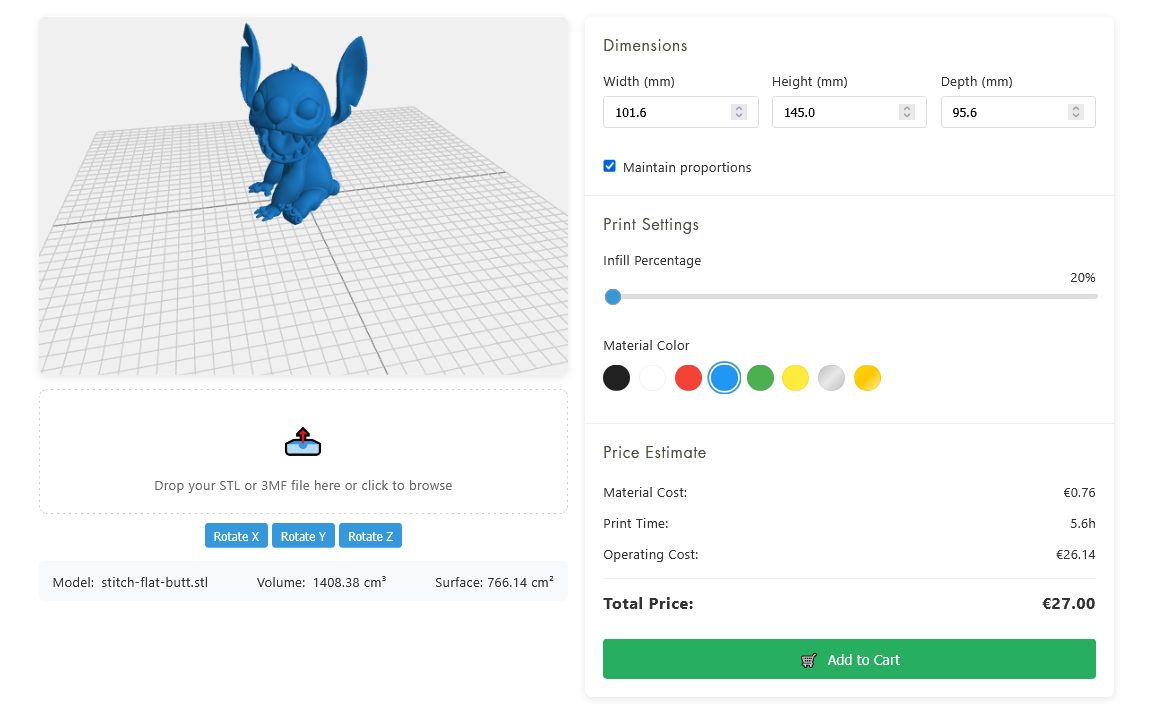This screenshot has height=719, width=1159.
Task: Click the Width stepper arrows
Action: 739,113
